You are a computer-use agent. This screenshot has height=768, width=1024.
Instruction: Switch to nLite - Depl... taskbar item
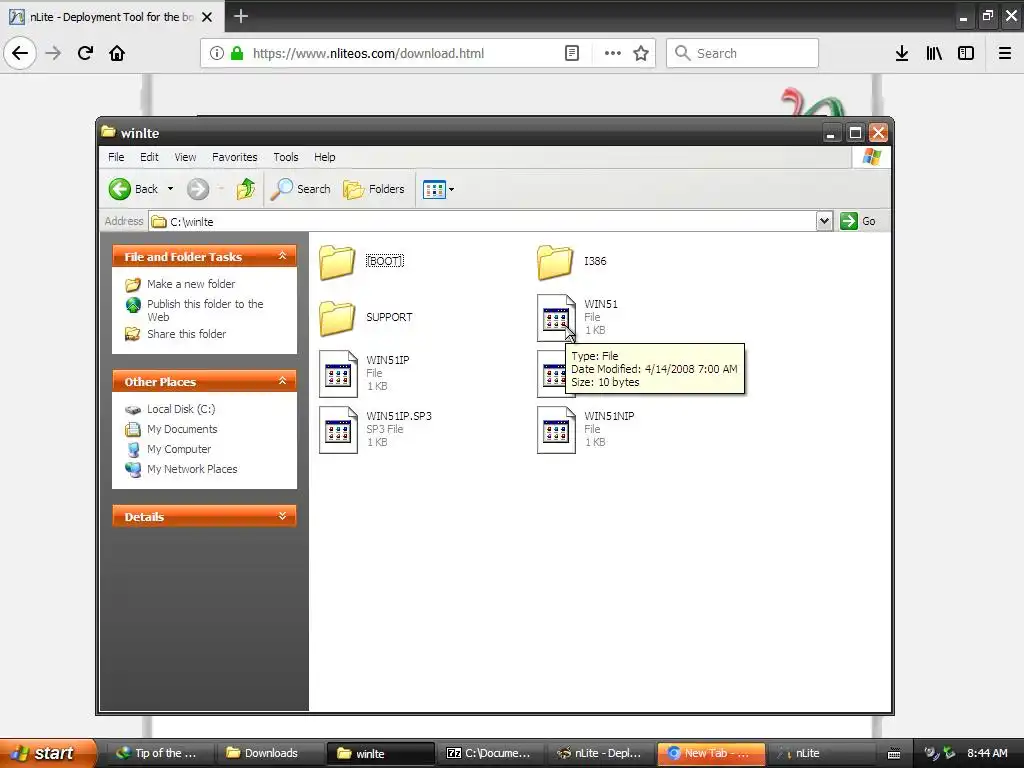pos(601,753)
